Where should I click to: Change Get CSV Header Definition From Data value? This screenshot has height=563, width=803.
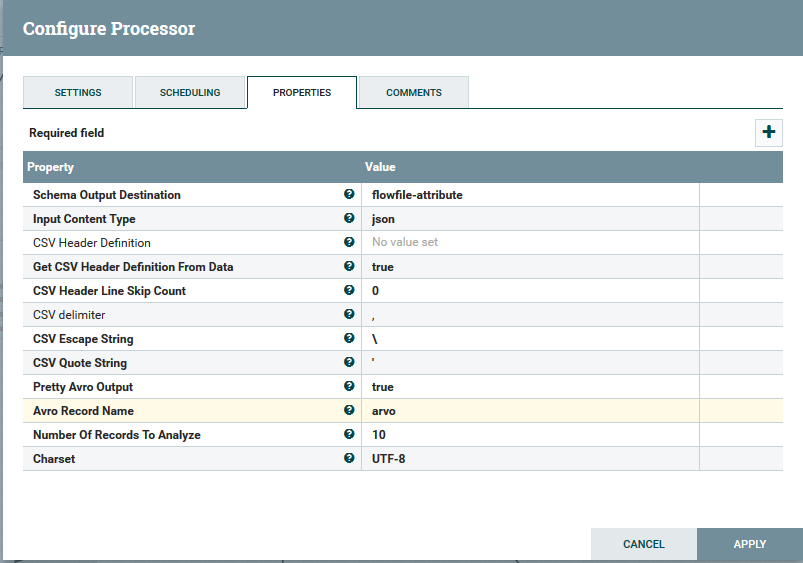point(530,267)
